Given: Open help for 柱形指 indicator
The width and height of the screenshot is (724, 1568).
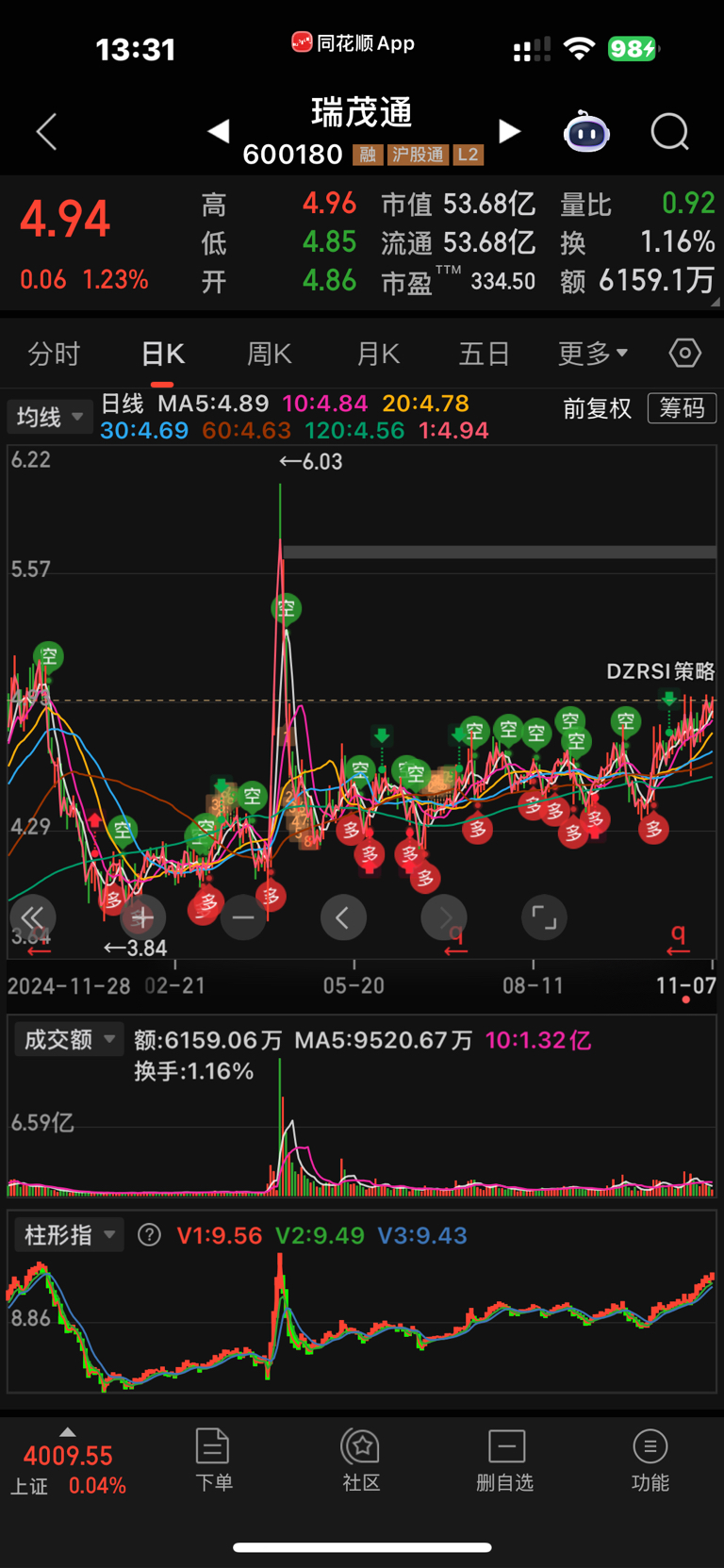Looking at the screenshot, I should (x=149, y=1235).
